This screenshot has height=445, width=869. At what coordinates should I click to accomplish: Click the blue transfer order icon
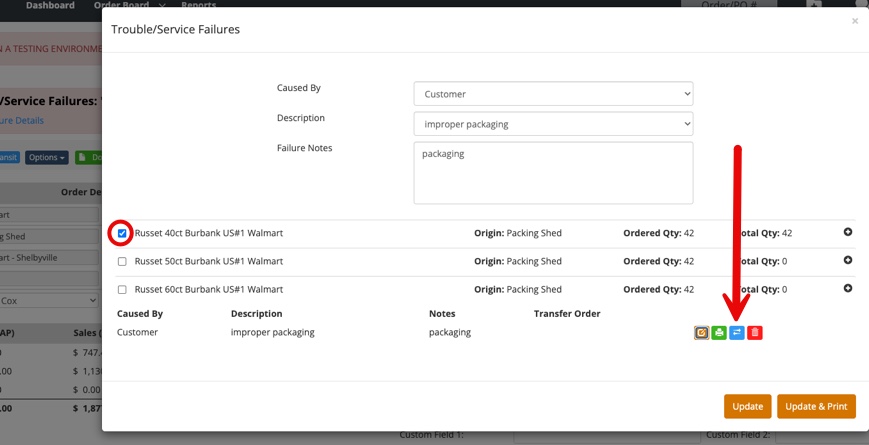737,332
